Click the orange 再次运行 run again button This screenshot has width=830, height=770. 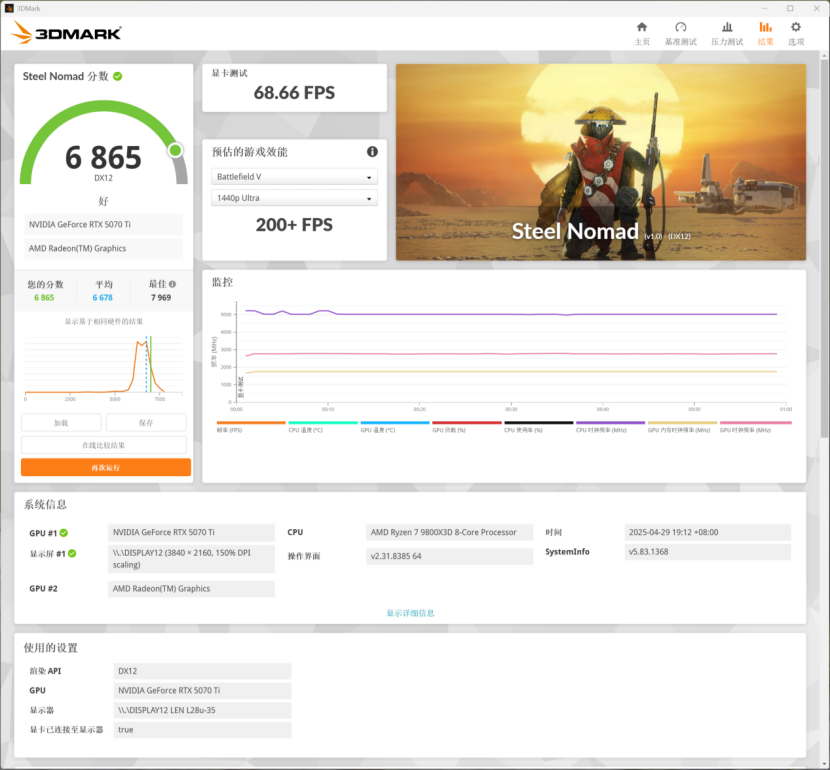coord(106,467)
